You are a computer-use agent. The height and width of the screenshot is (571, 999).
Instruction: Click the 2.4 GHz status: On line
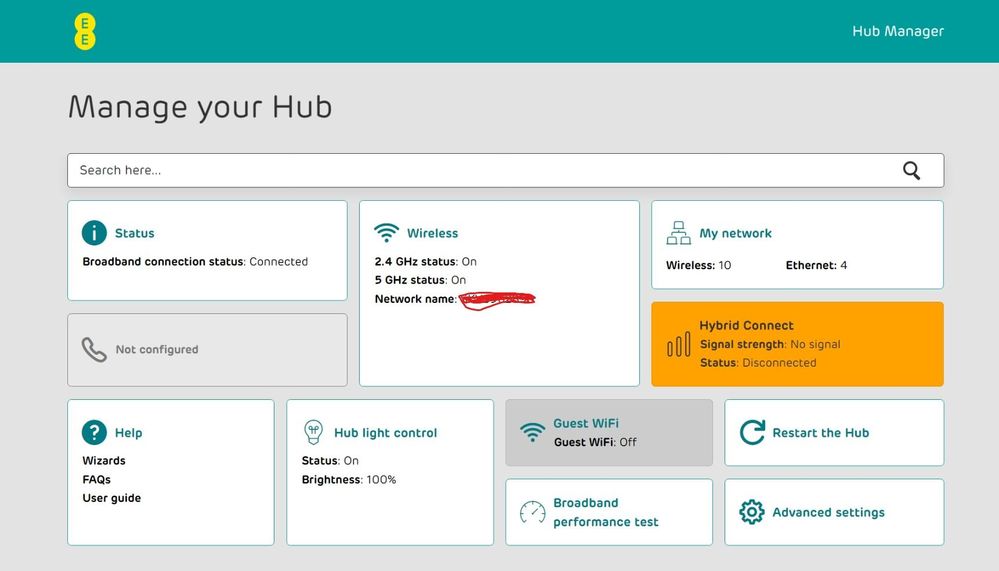[x=426, y=261]
